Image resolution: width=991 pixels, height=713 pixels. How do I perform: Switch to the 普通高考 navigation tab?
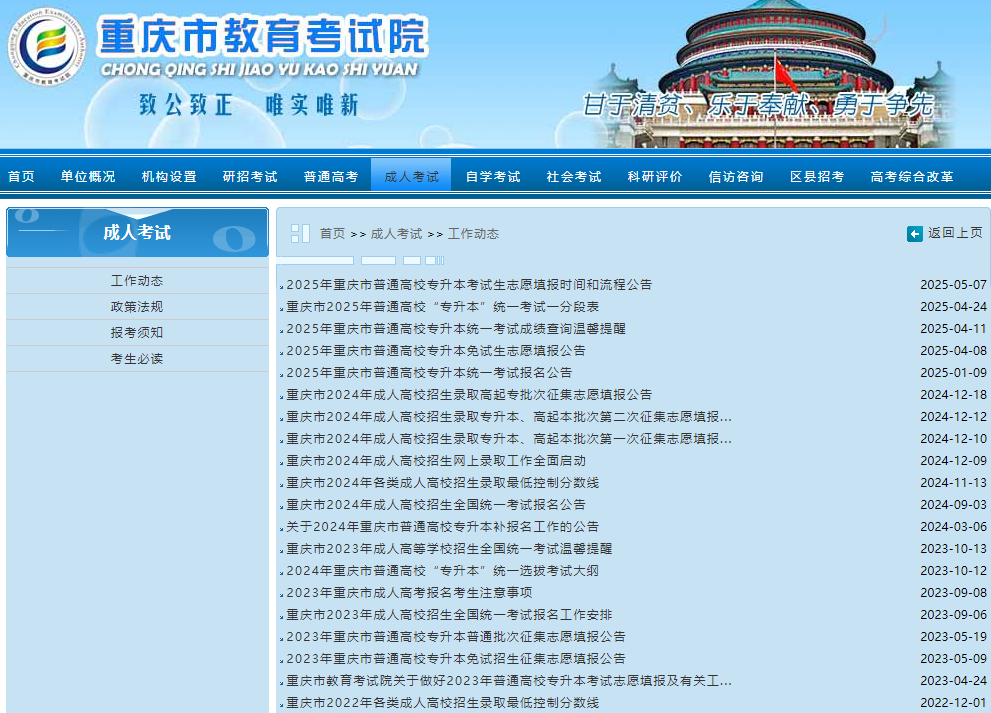331,174
